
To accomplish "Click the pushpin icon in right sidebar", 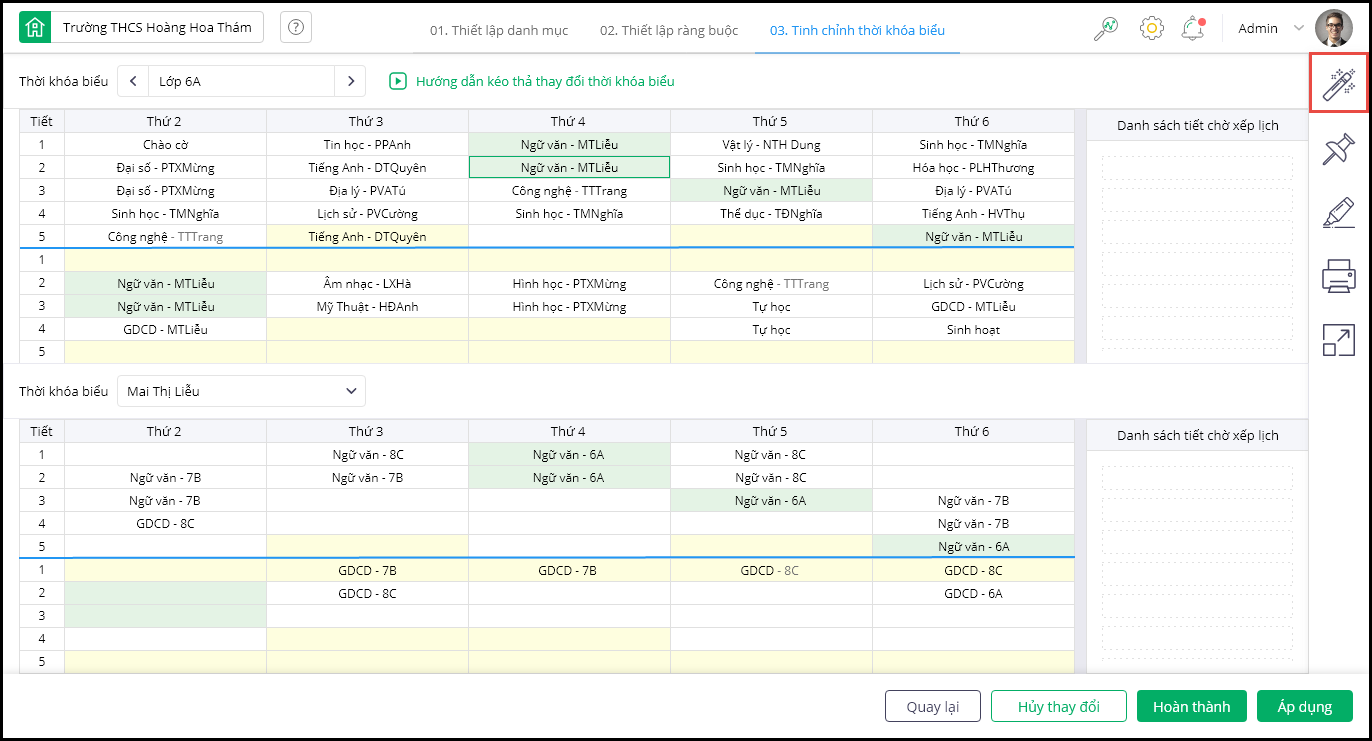I will 1338,149.
